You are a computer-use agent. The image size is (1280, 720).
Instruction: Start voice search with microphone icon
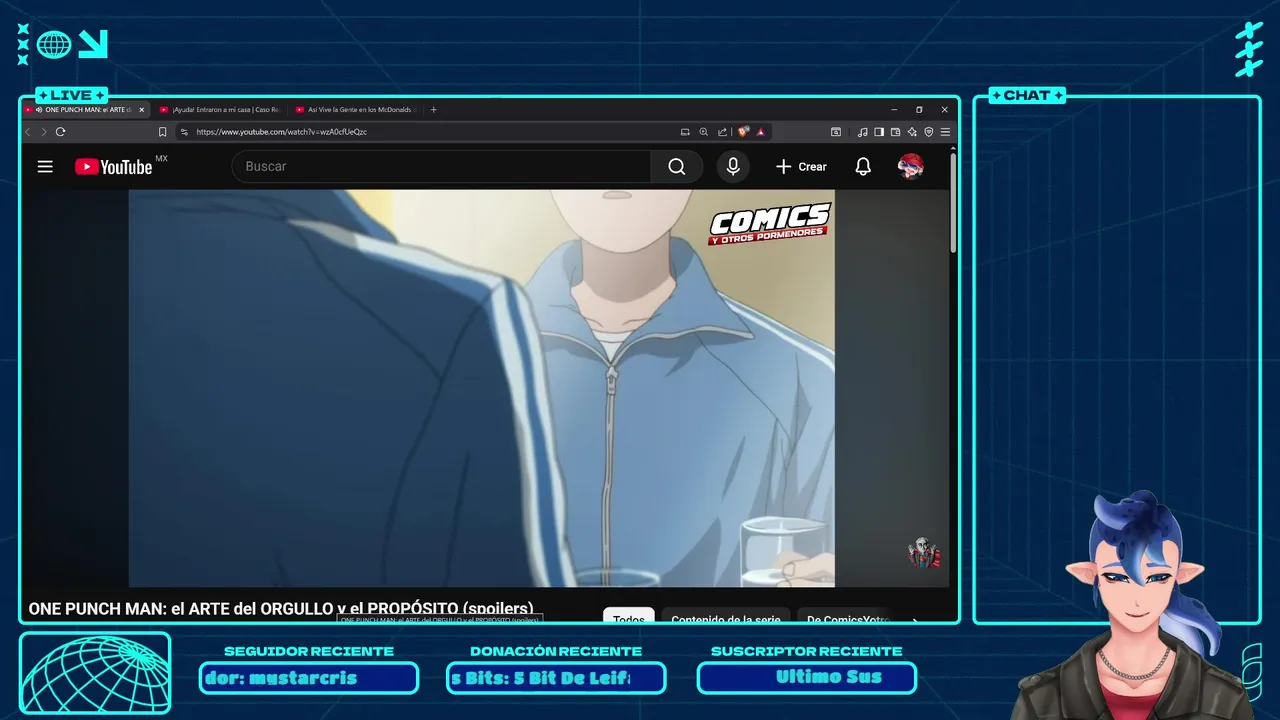733,167
